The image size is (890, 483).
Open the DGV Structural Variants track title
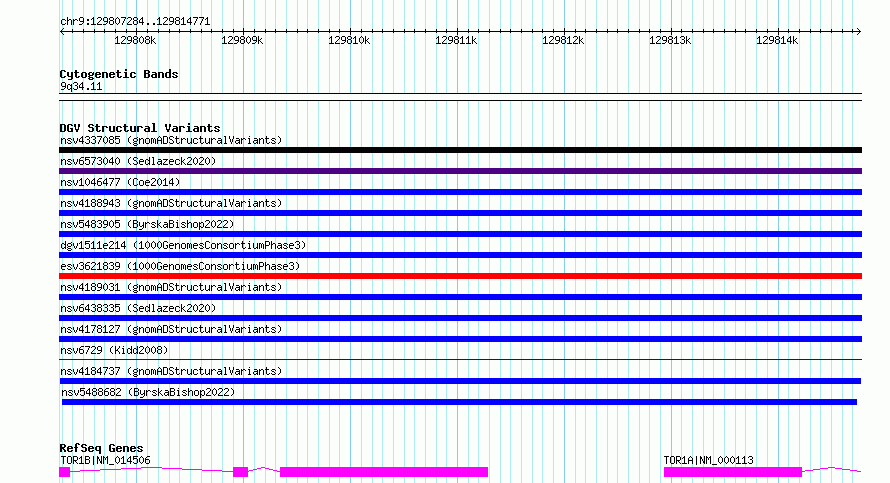140,128
